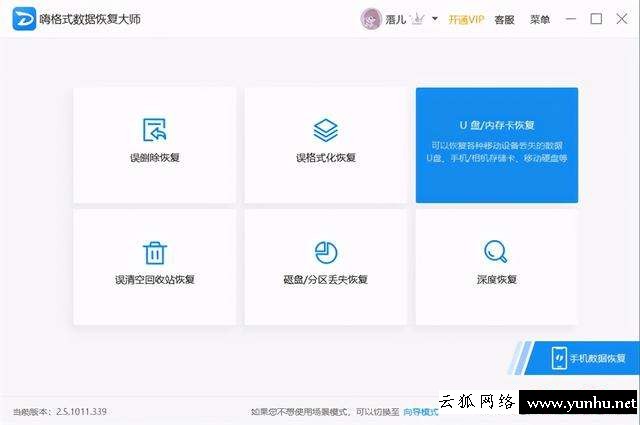Select the deep scan magnifier icon
The height and width of the screenshot is (425, 640).
tap(496, 251)
